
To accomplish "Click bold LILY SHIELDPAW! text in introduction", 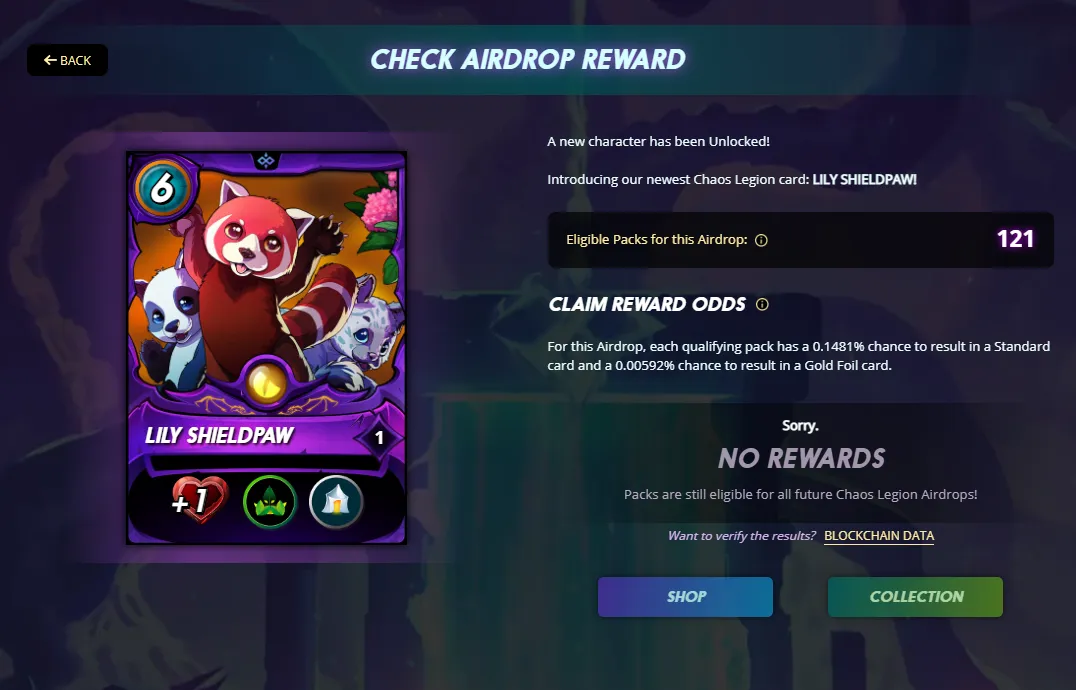I will click(865, 180).
